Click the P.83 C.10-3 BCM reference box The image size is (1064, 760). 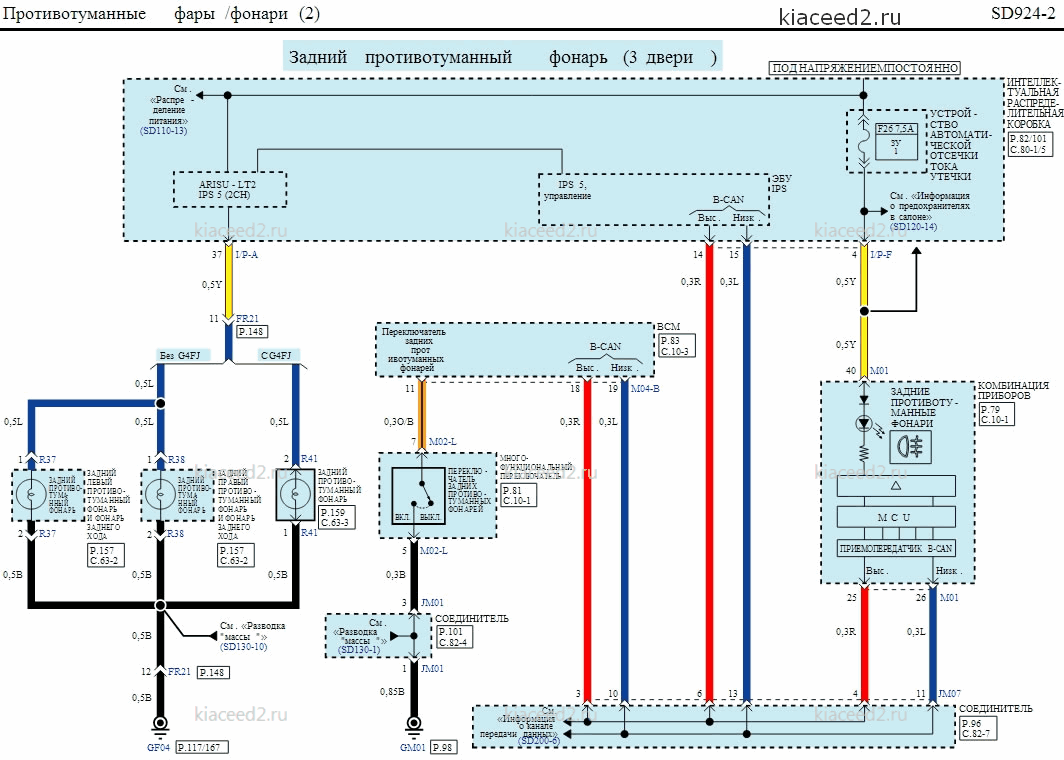(677, 346)
